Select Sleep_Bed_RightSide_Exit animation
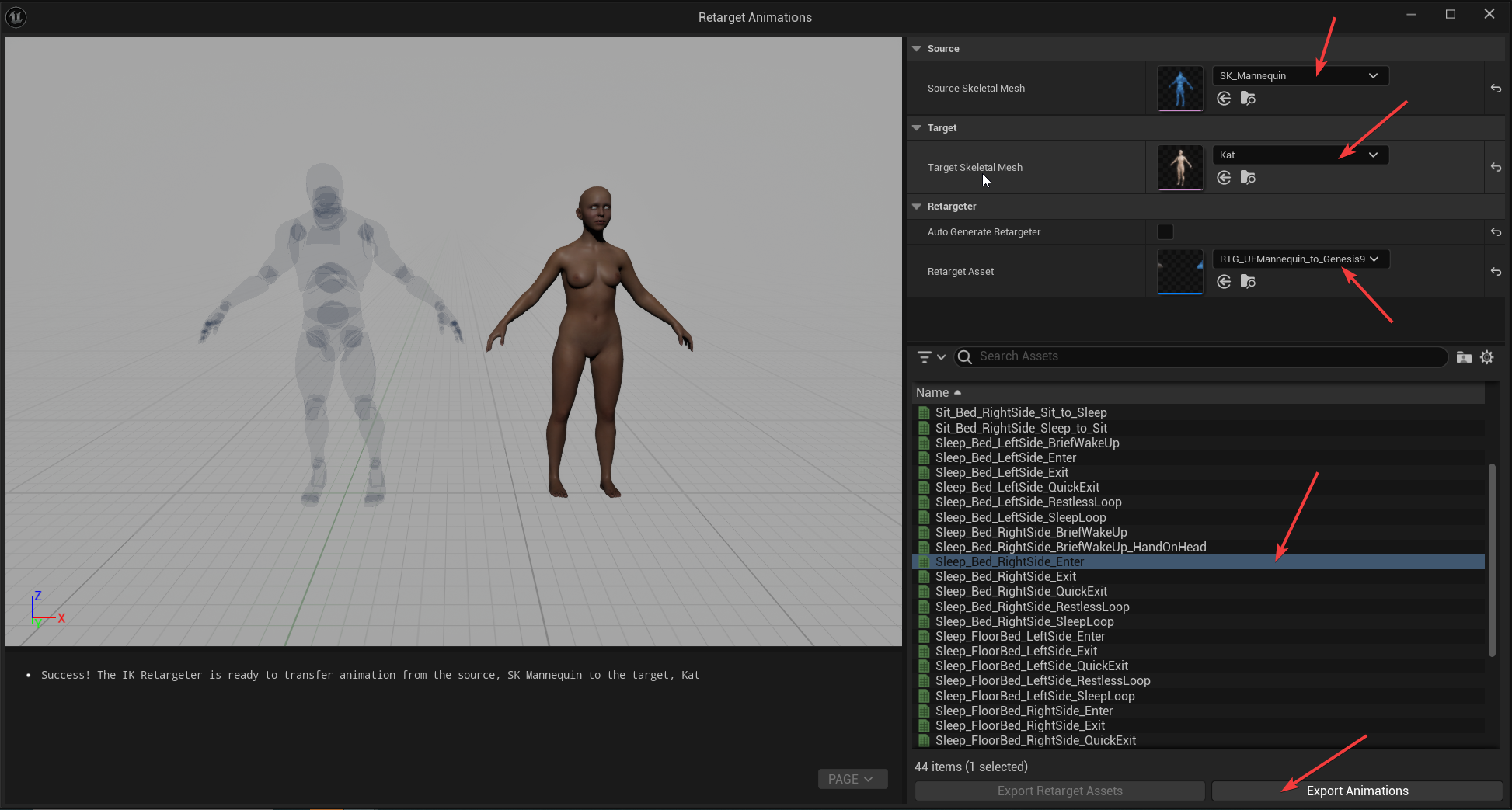The width and height of the screenshot is (1512, 810). tap(1198, 576)
